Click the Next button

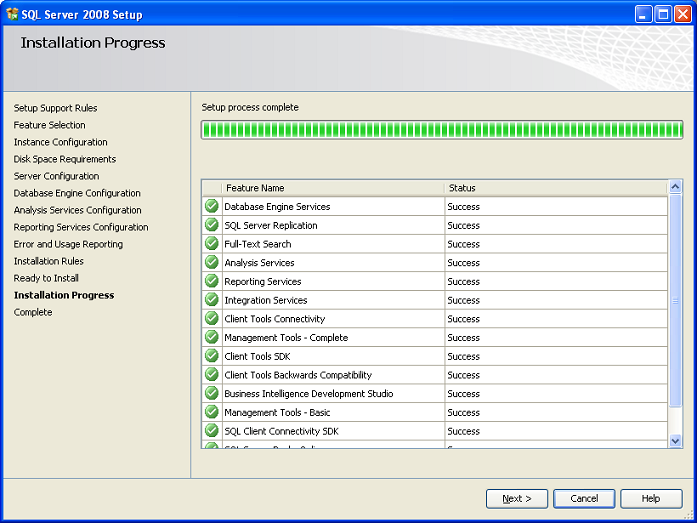(x=517, y=499)
